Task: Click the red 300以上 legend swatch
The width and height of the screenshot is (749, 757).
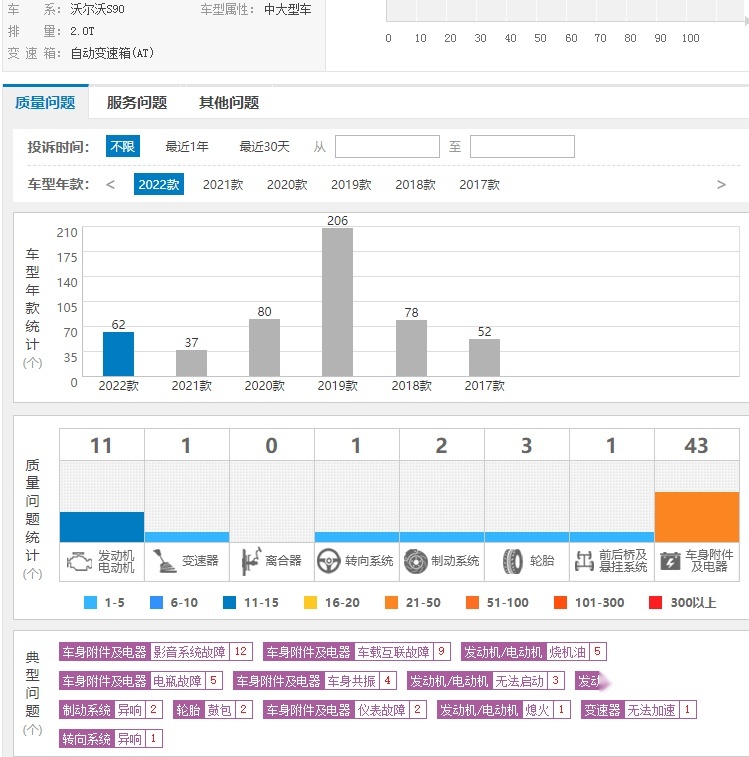Action: (655, 603)
